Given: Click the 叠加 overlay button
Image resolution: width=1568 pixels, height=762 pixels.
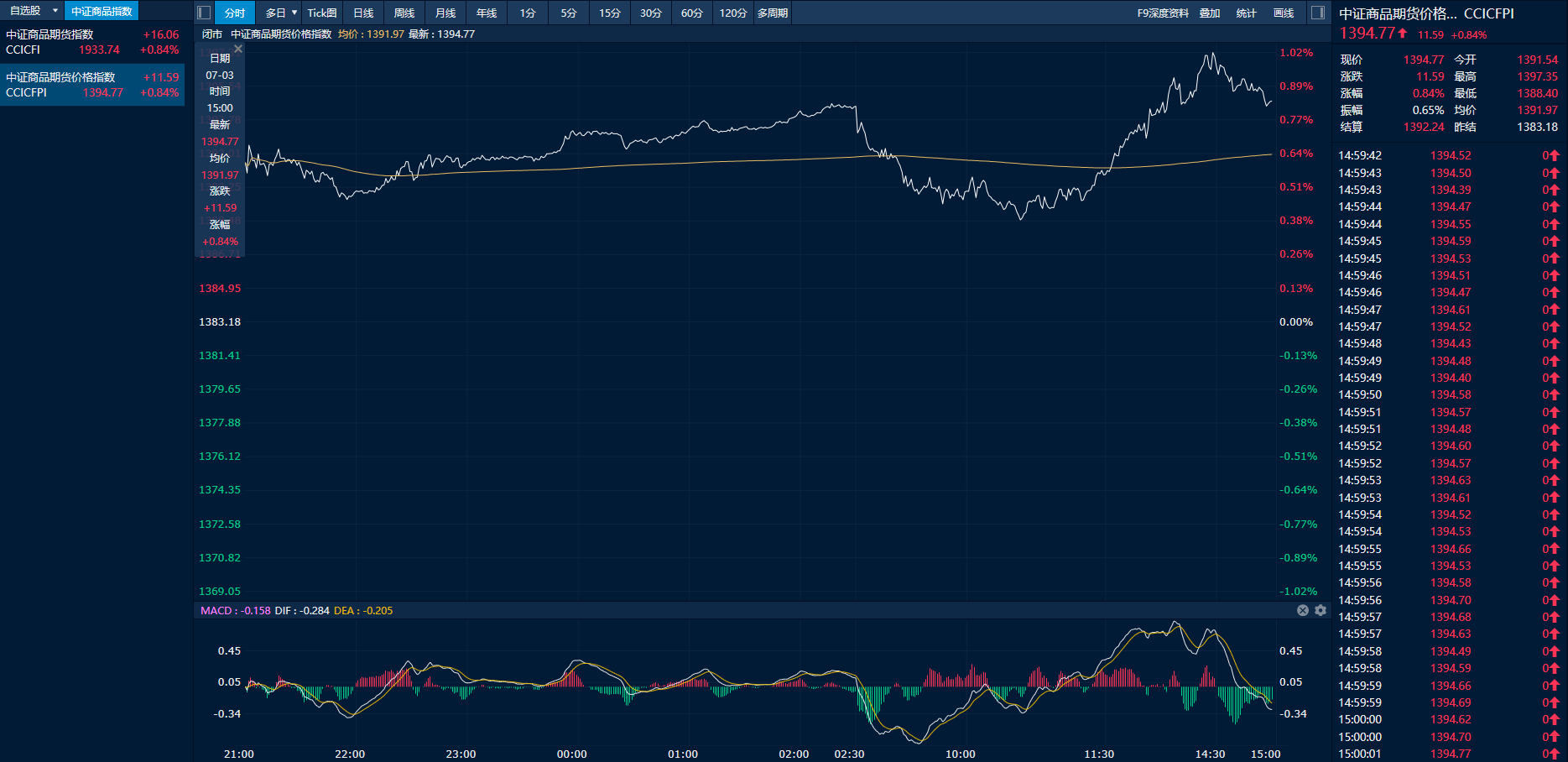Looking at the screenshot, I should 1210,13.
